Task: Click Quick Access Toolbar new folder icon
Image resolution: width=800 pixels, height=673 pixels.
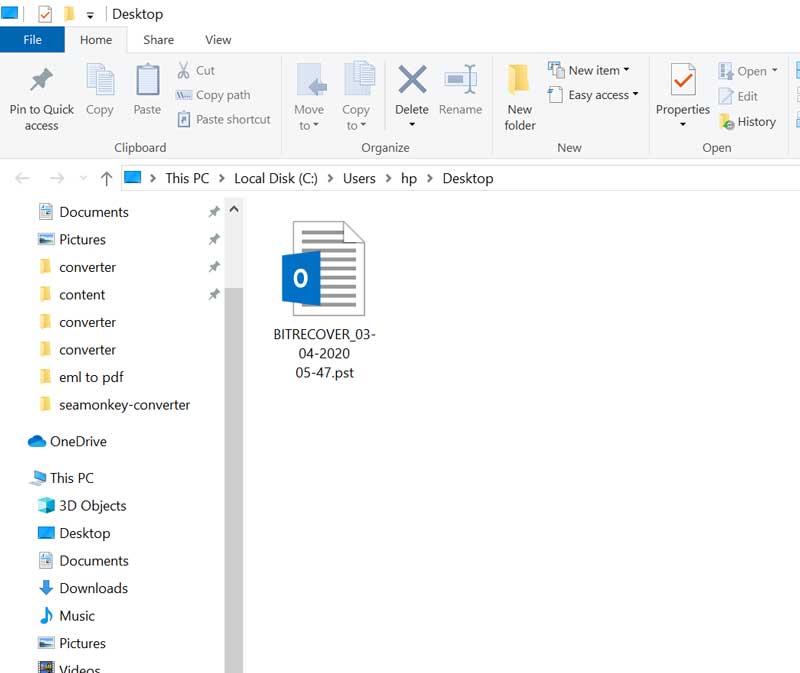Action: (x=69, y=14)
